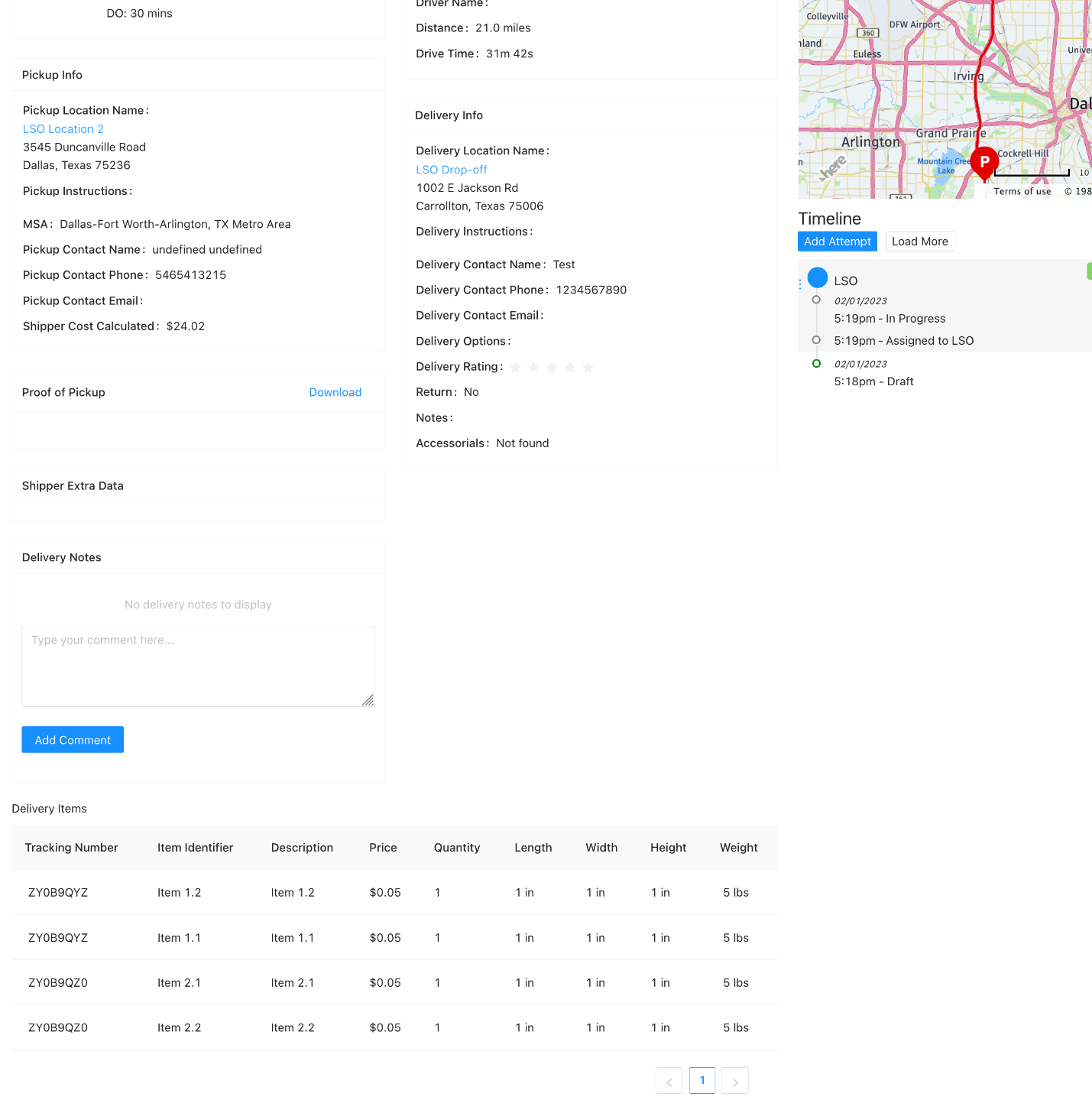Click the first delivery rating star
1092x1100 pixels.
515,368
